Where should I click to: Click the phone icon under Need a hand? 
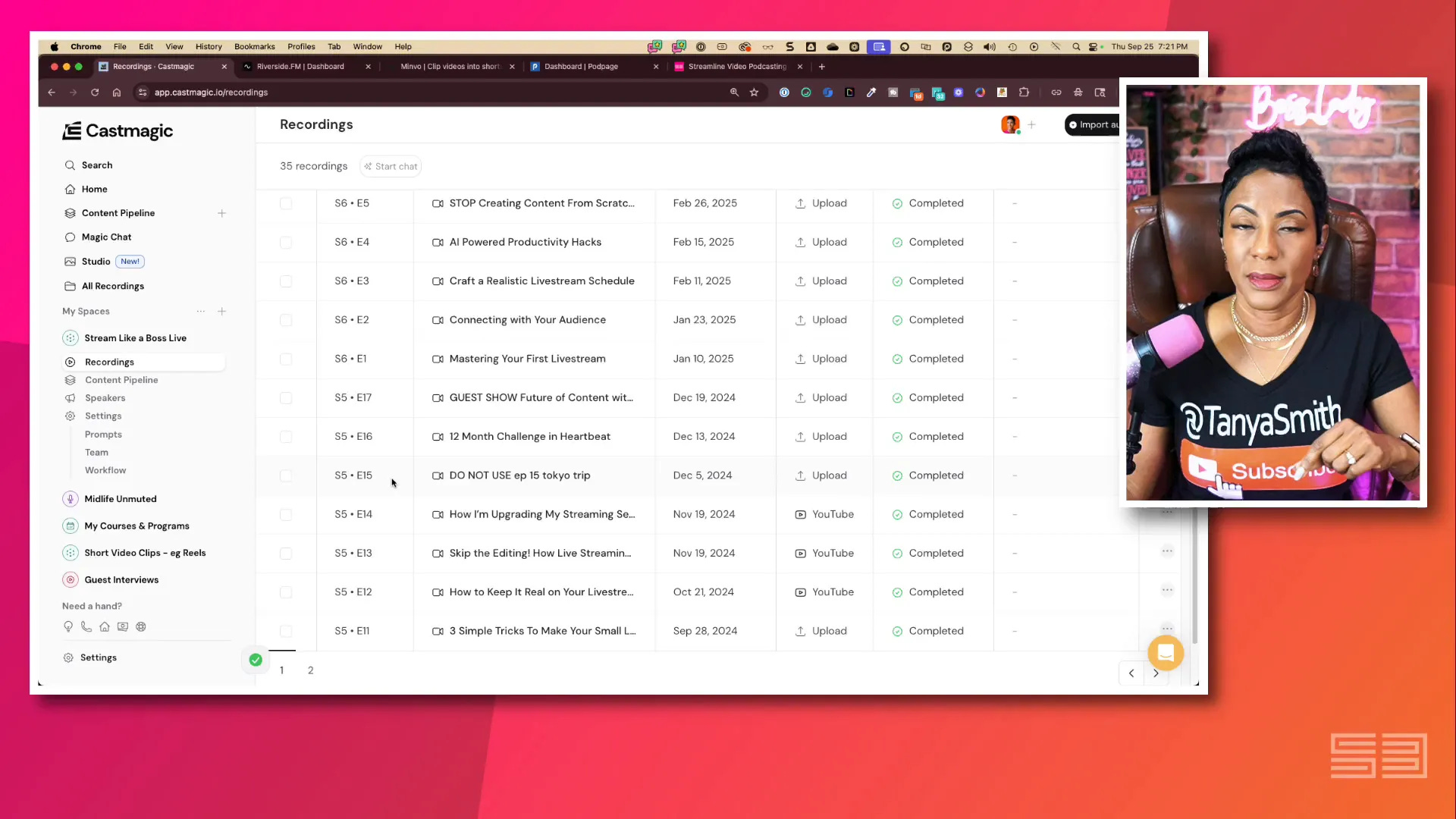point(86,627)
